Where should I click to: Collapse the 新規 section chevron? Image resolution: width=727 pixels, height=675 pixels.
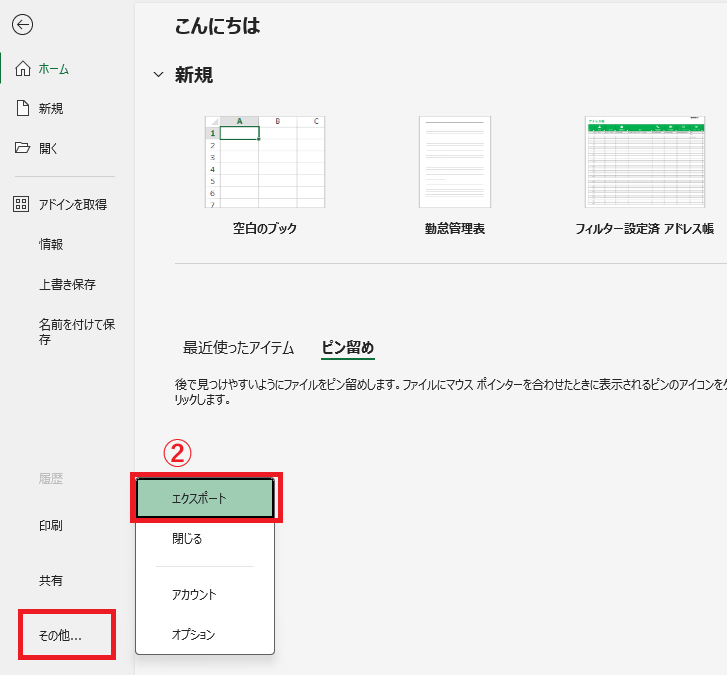(159, 74)
